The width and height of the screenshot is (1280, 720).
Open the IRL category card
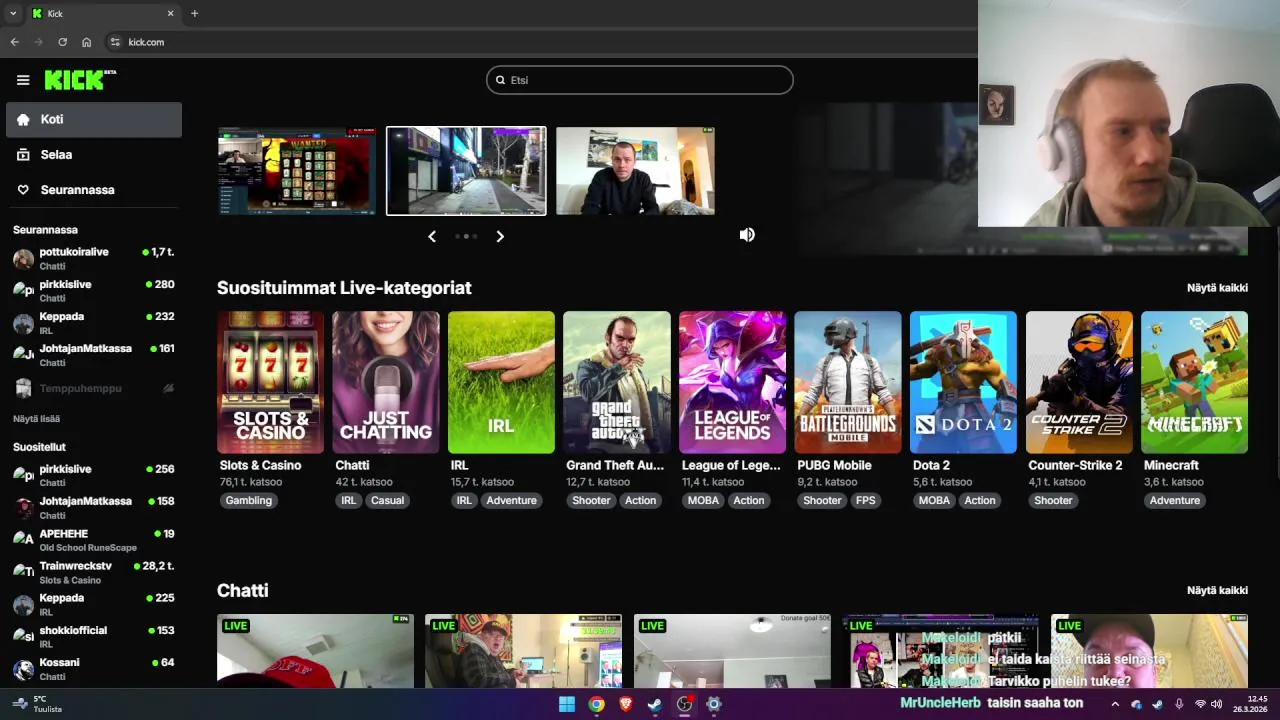pyautogui.click(x=501, y=382)
